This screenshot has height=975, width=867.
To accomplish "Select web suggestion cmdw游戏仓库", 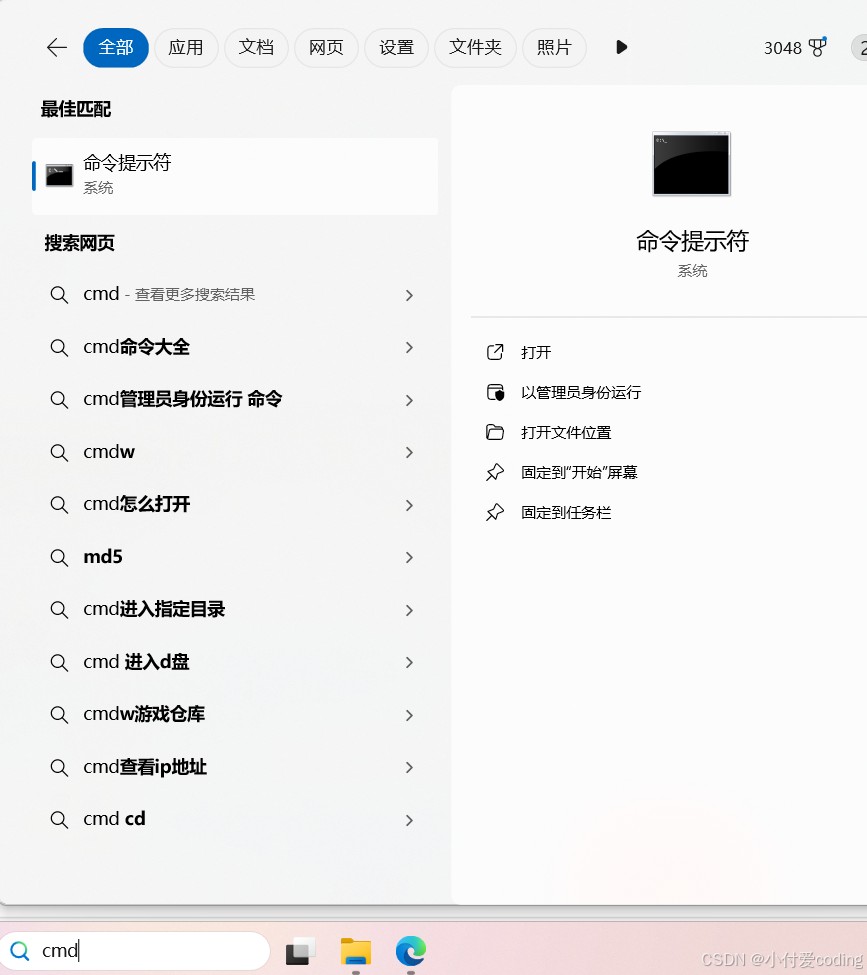I will pyautogui.click(x=235, y=714).
